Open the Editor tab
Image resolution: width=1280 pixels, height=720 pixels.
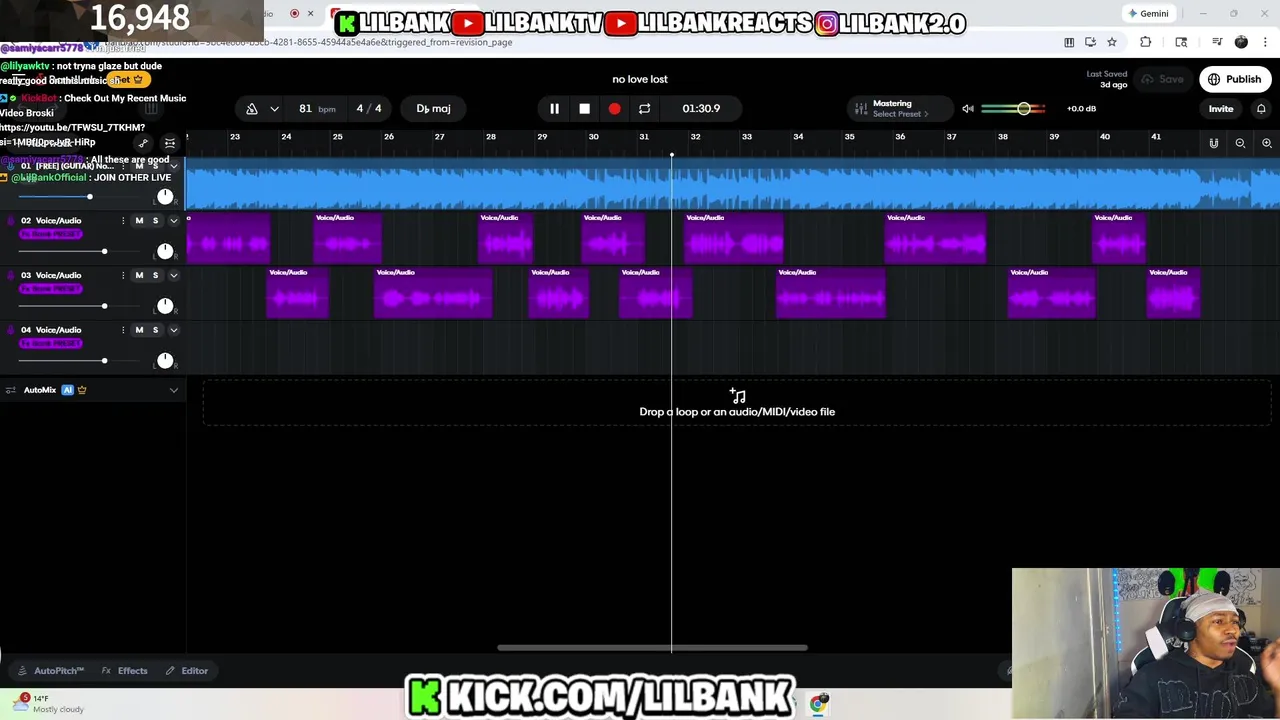(x=187, y=671)
